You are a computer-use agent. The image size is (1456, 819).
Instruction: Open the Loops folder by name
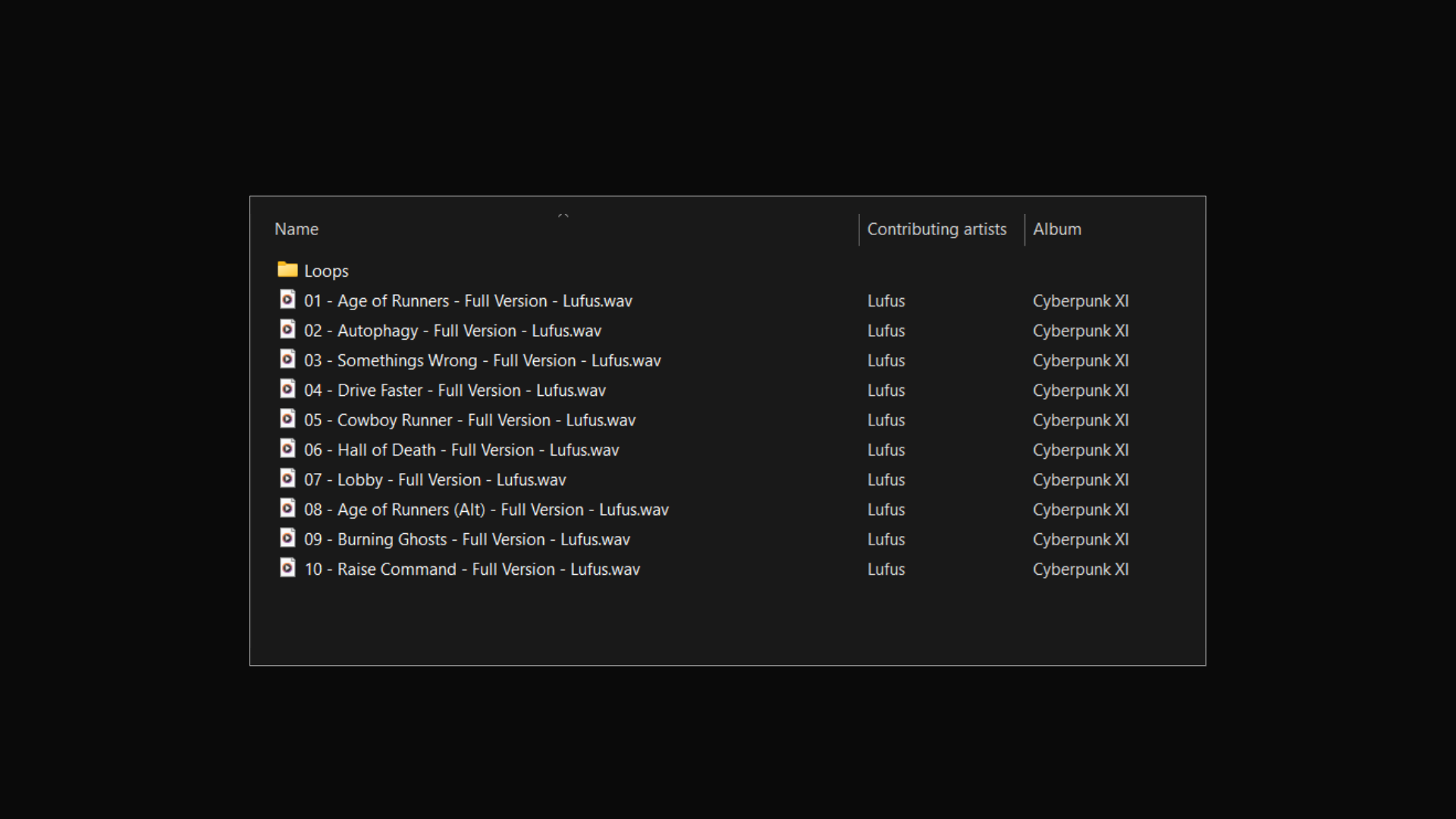(326, 271)
